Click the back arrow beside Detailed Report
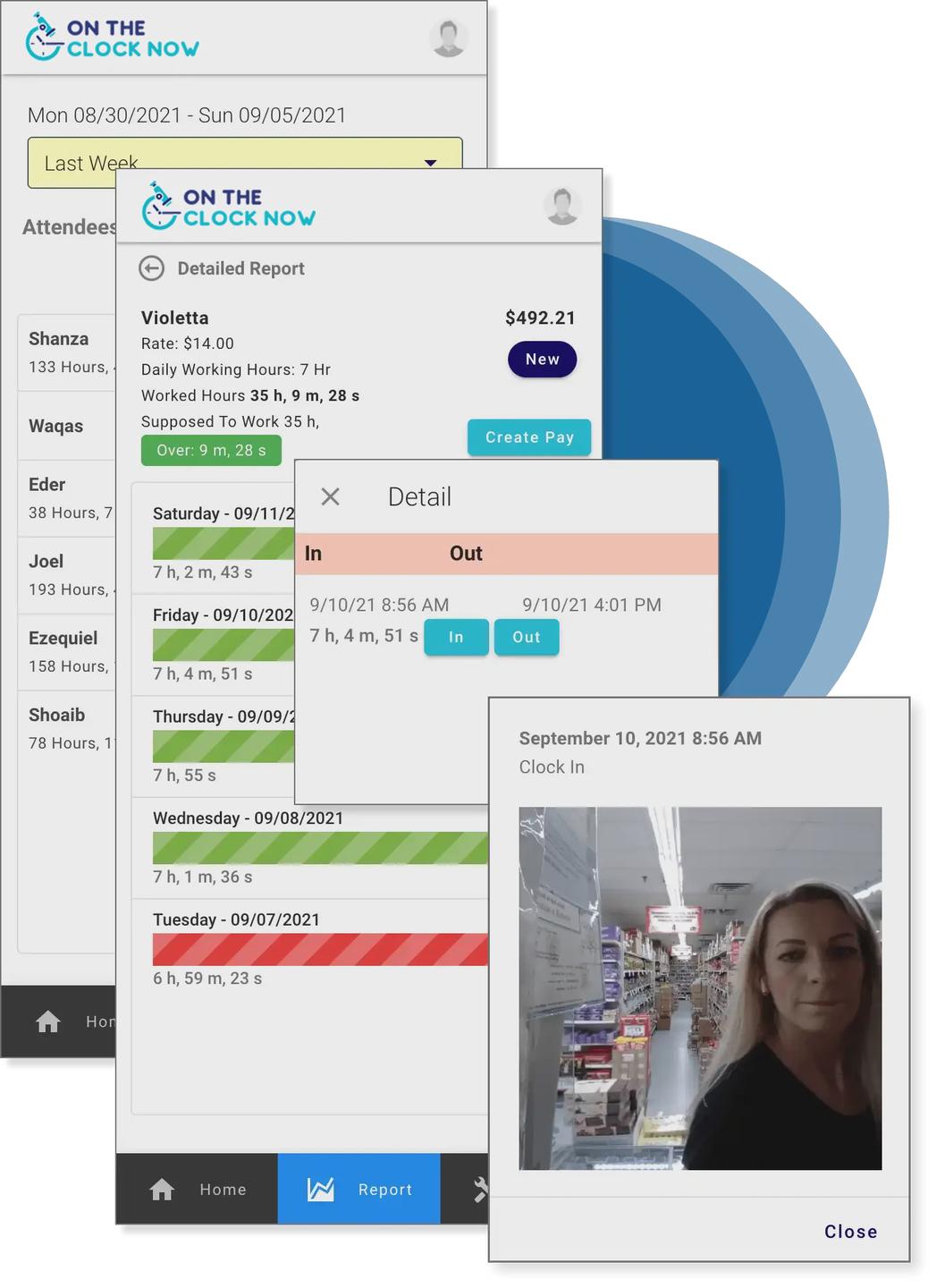 (152, 268)
